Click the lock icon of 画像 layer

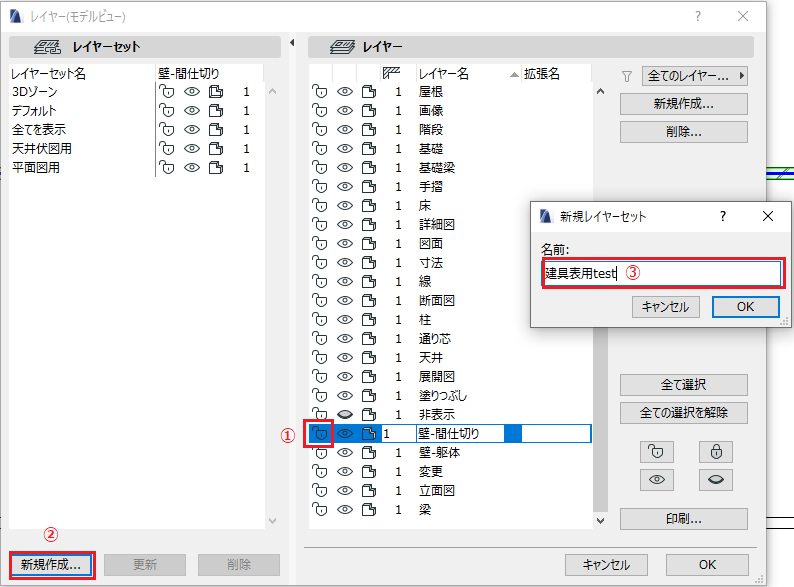pos(320,110)
